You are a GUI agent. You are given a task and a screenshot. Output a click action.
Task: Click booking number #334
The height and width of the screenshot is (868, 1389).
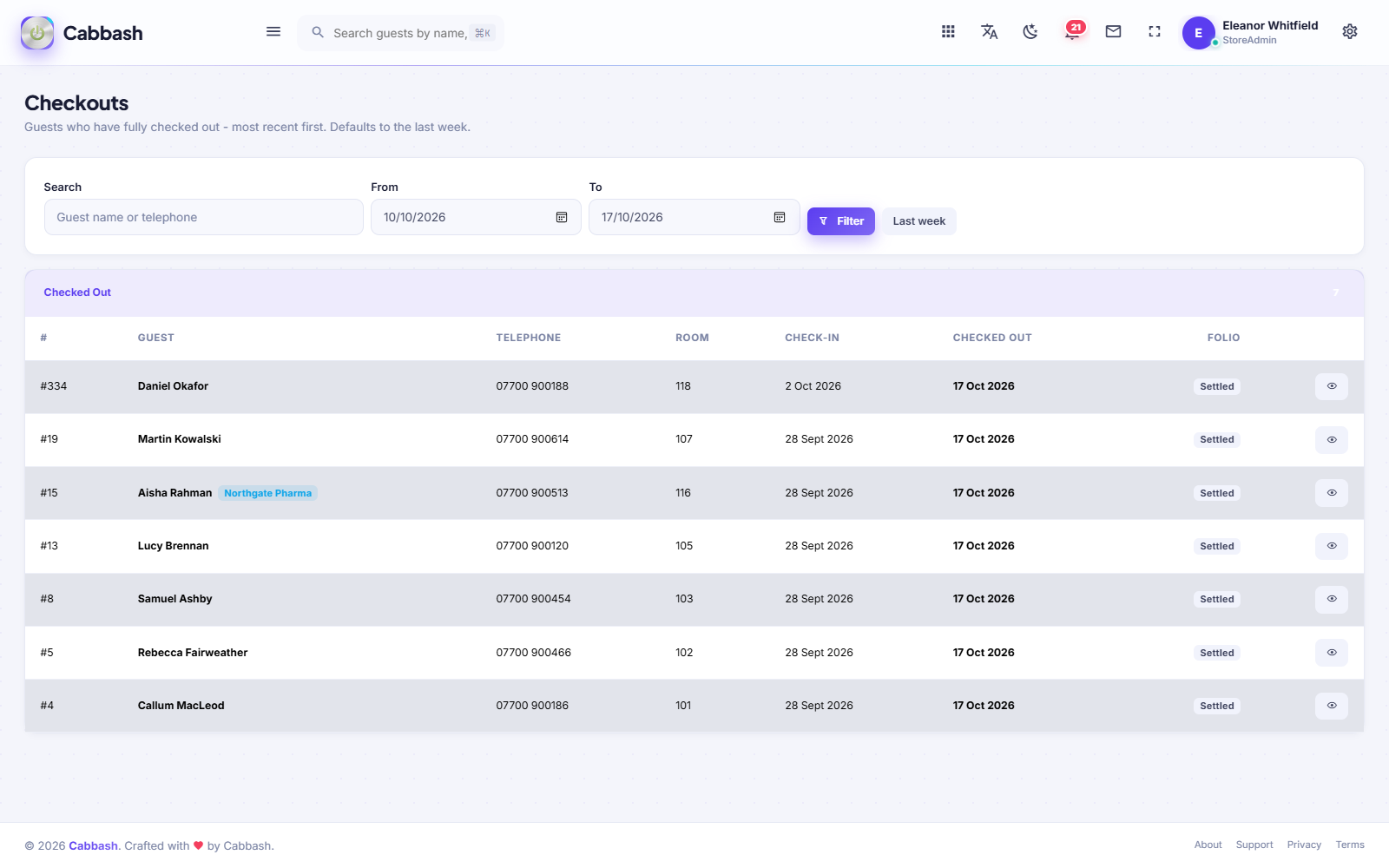[x=54, y=386]
